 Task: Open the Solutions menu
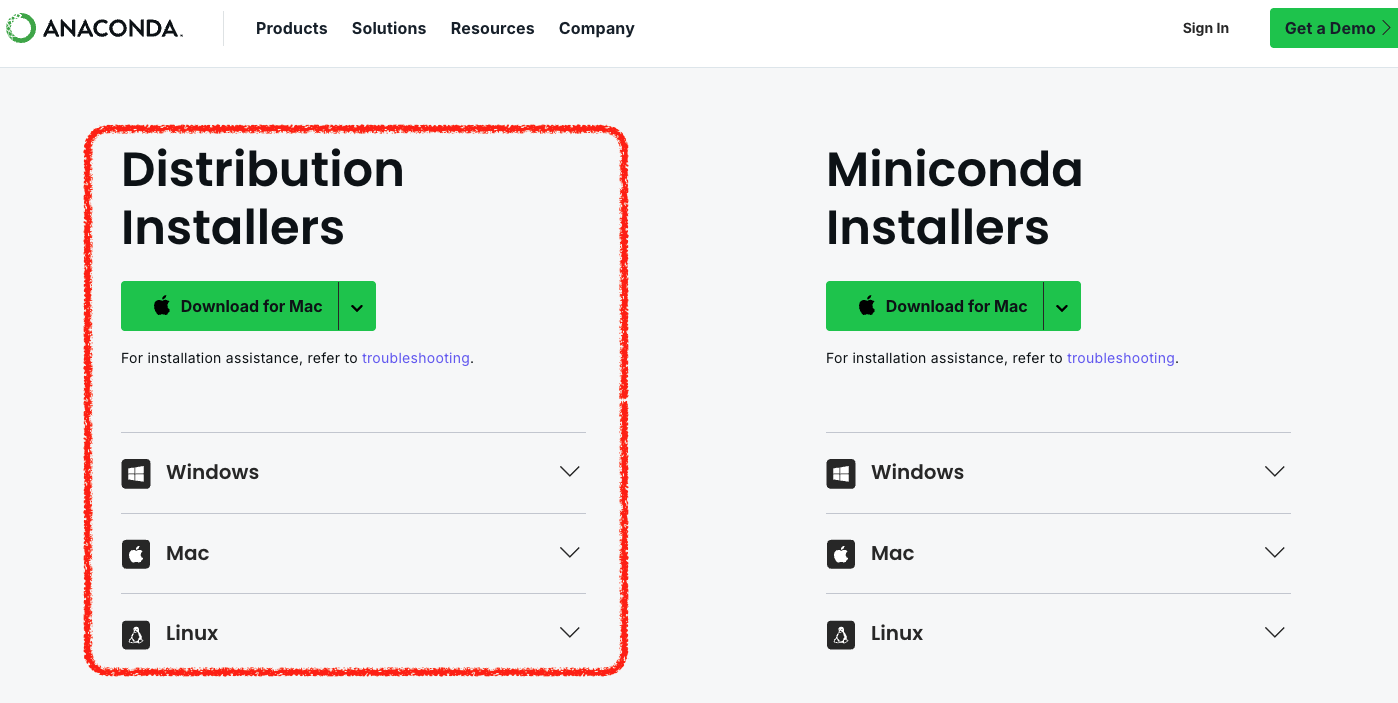point(389,28)
